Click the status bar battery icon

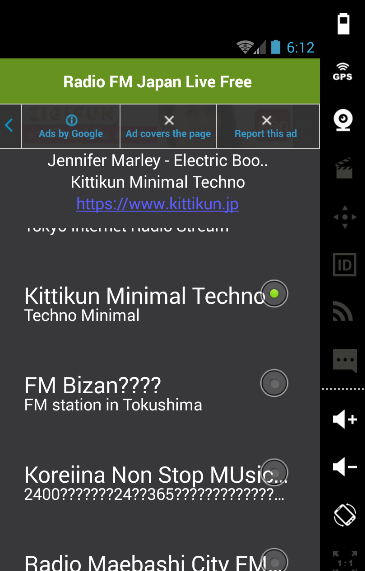point(276,47)
